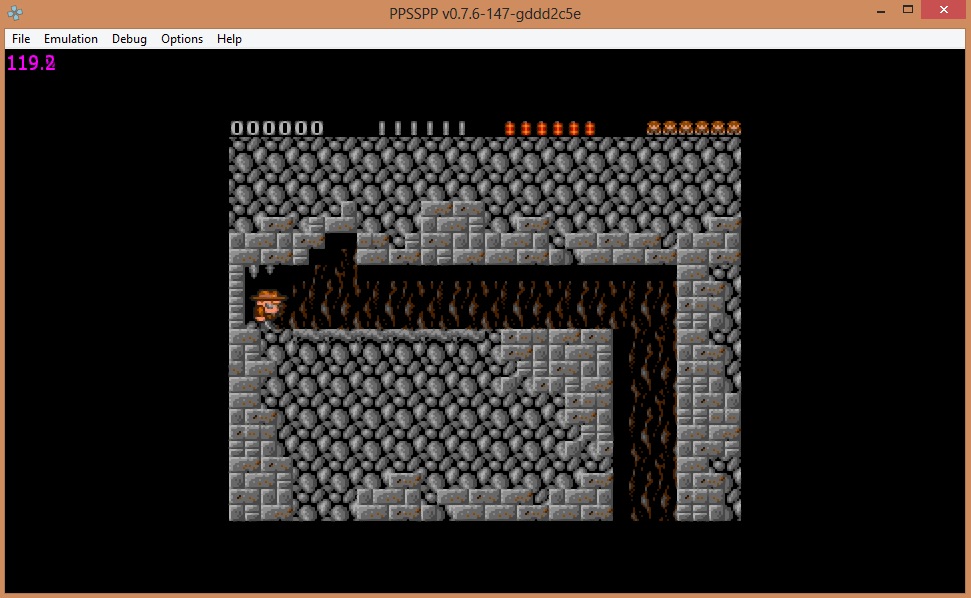
Task: Click the PPSSPP window title text
Action: [x=485, y=13]
